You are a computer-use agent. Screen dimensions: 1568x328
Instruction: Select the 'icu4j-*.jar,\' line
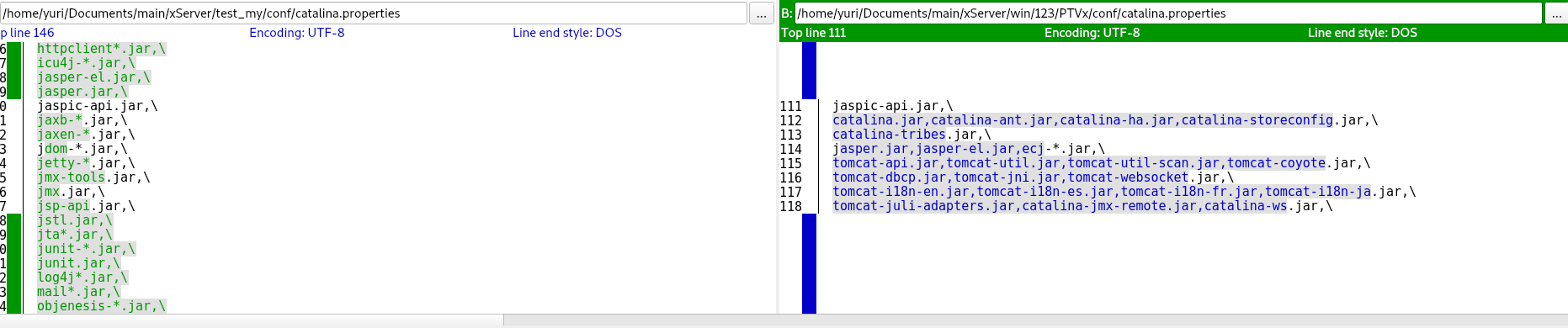86,63
